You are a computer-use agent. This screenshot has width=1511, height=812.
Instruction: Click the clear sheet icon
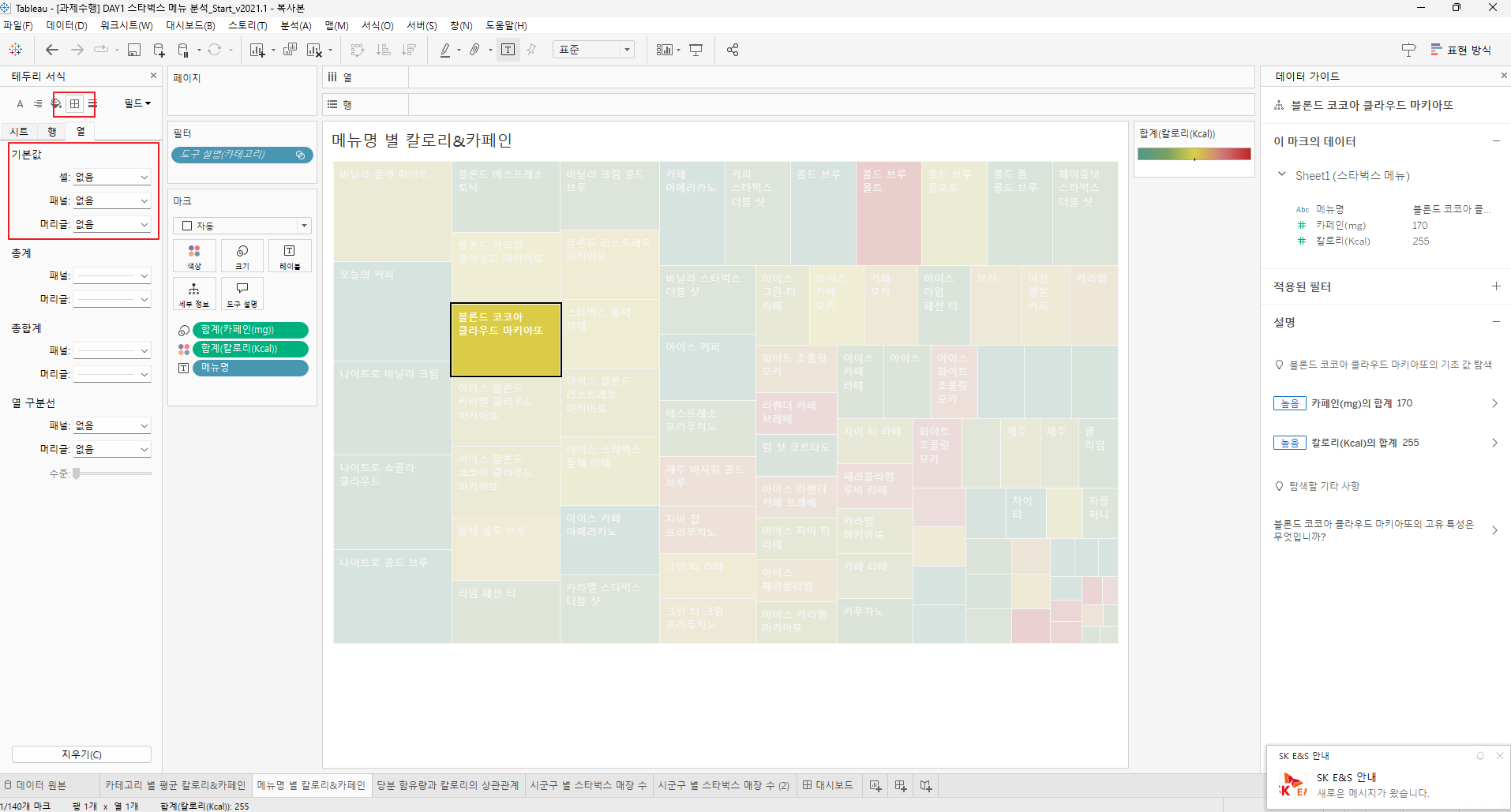click(314, 50)
